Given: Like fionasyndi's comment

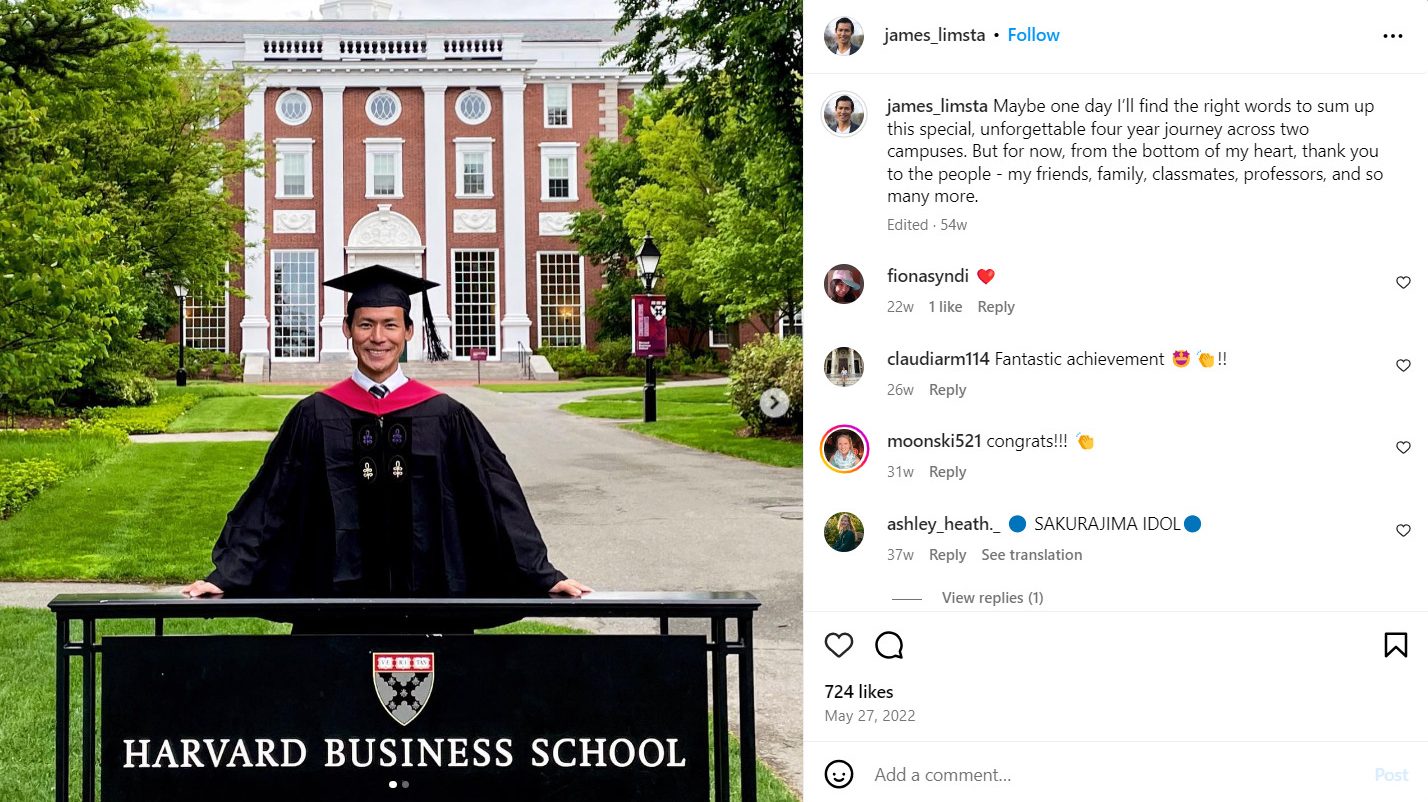Looking at the screenshot, I should click(1403, 283).
